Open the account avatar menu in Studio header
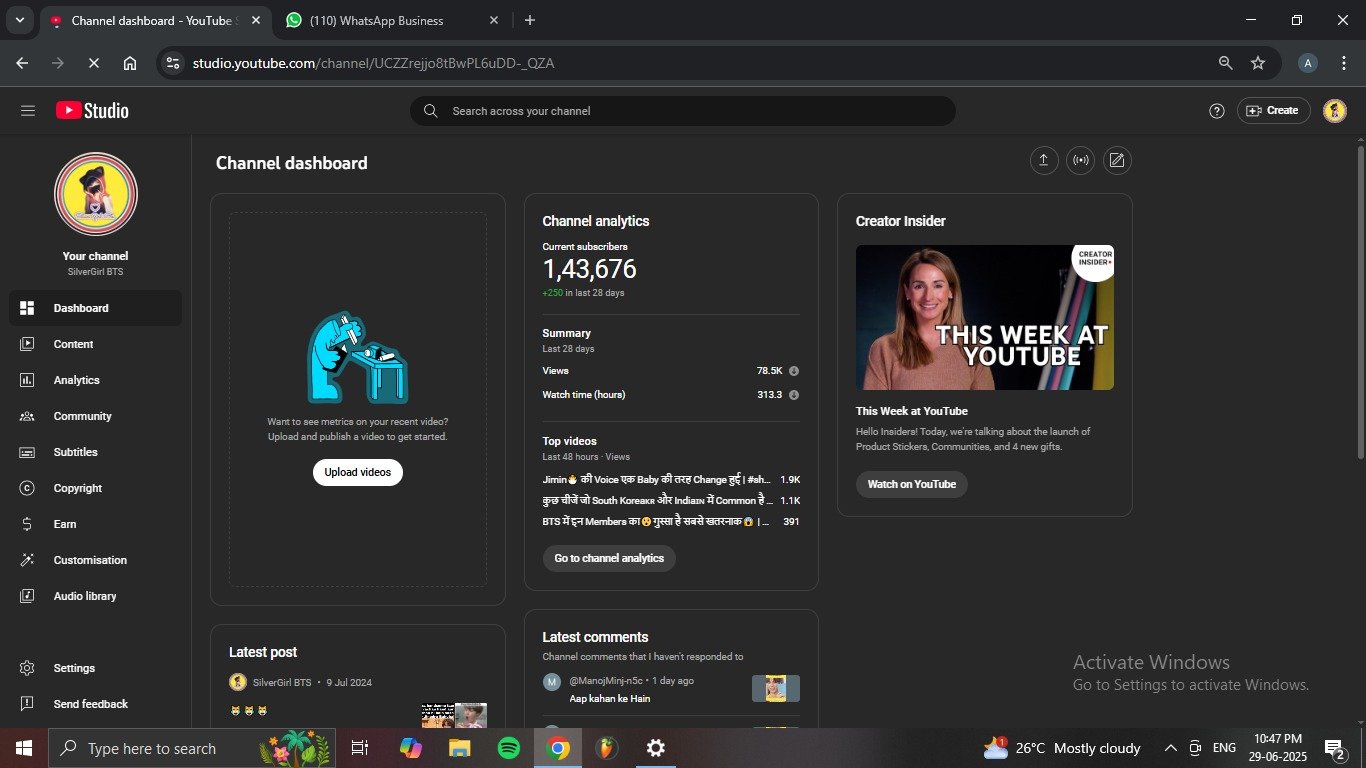Screen dimensions: 1366x768 point(1335,111)
